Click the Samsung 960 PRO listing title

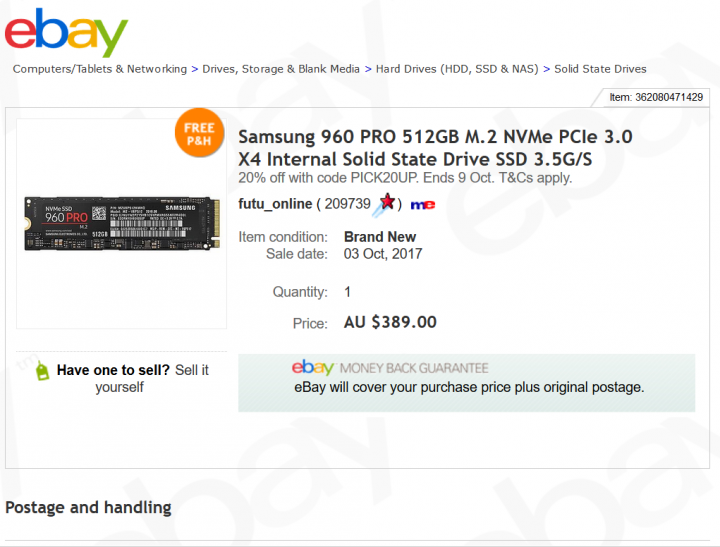tap(435, 147)
